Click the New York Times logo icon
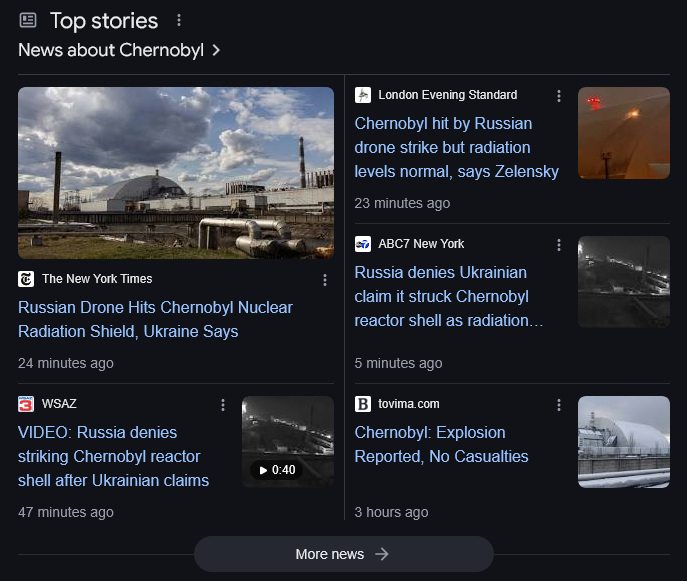 point(26,279)
